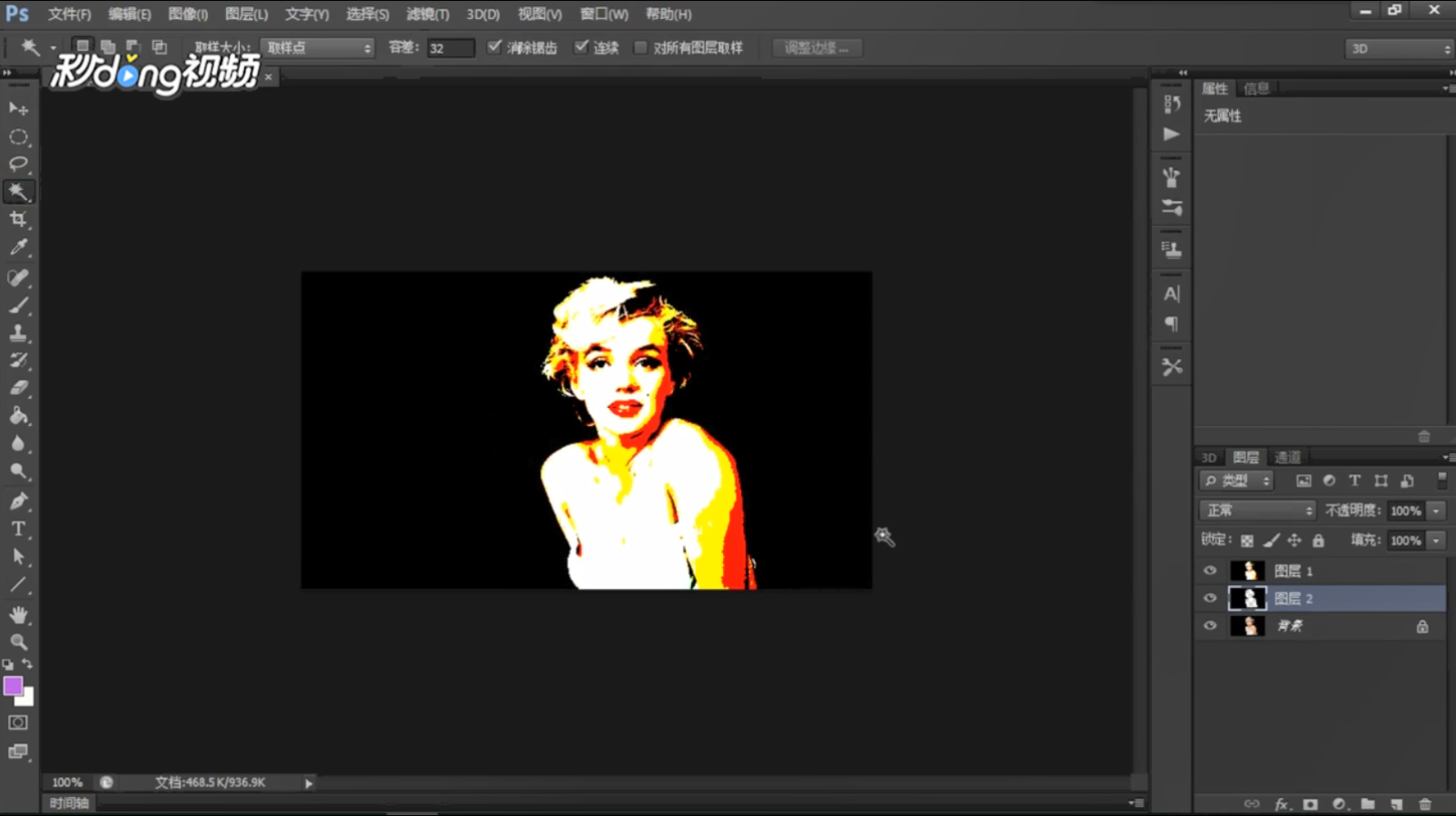Link layers chain icon
This screenshot has width=1456, height=816.
point(1252,804)
